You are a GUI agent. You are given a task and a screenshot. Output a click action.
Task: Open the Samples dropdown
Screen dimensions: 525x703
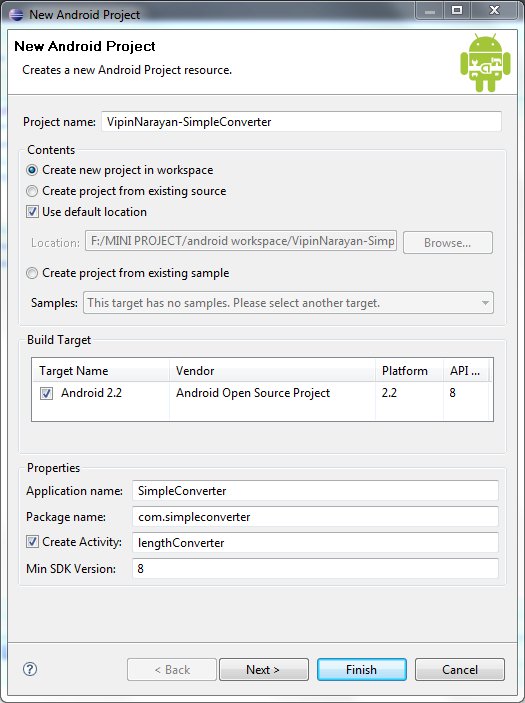click(x=288, y=303)
